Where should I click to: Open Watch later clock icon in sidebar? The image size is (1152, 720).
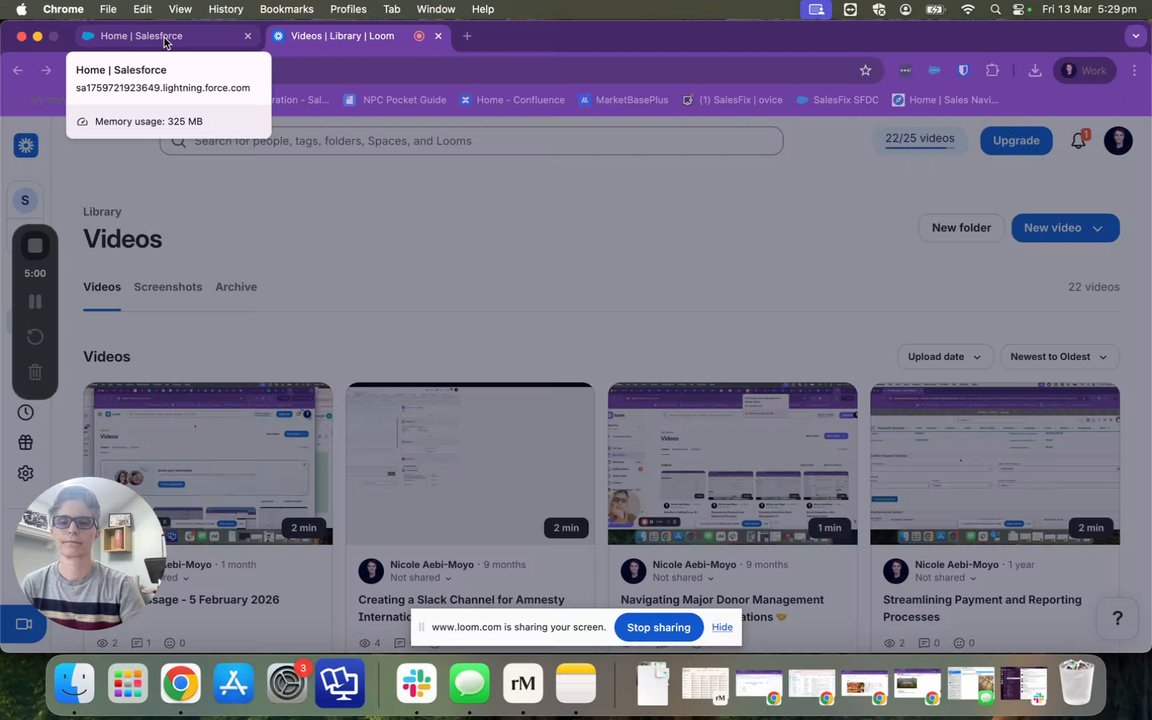coord(26,412)
